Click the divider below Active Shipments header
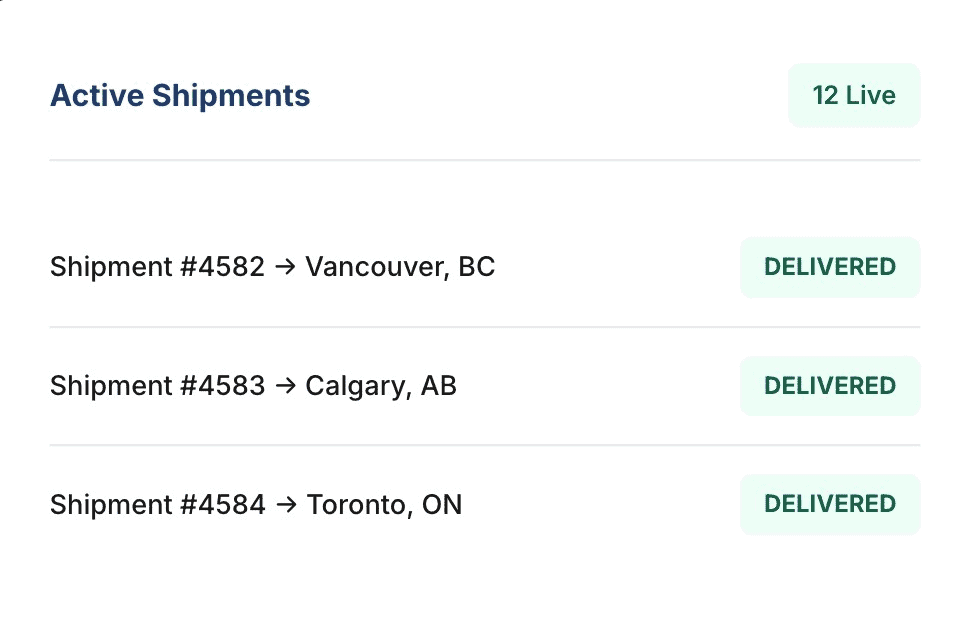The width and height of the screenshot is (962, 622). [x=485, y=160]
